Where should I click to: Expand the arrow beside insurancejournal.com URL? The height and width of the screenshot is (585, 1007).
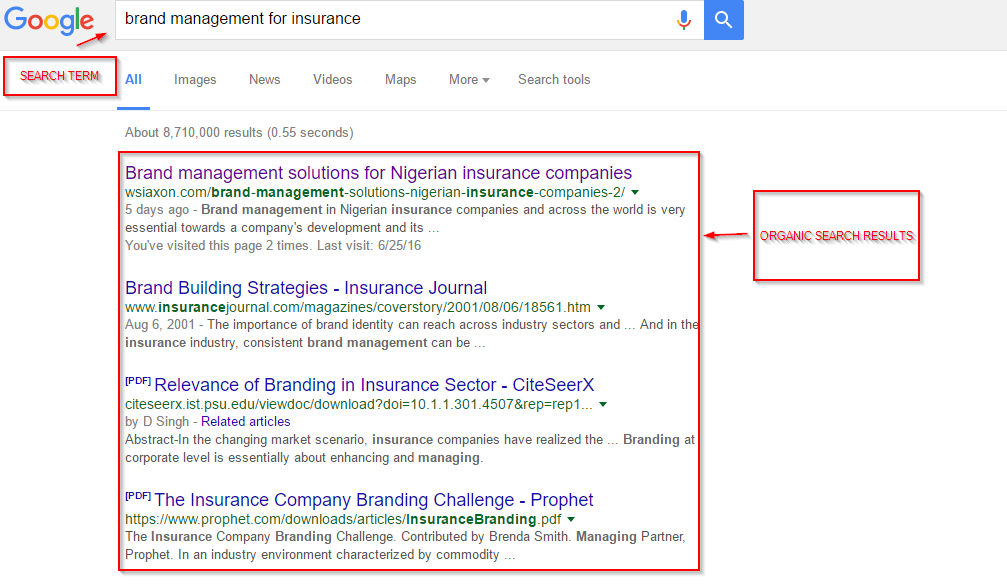point(601,307)
